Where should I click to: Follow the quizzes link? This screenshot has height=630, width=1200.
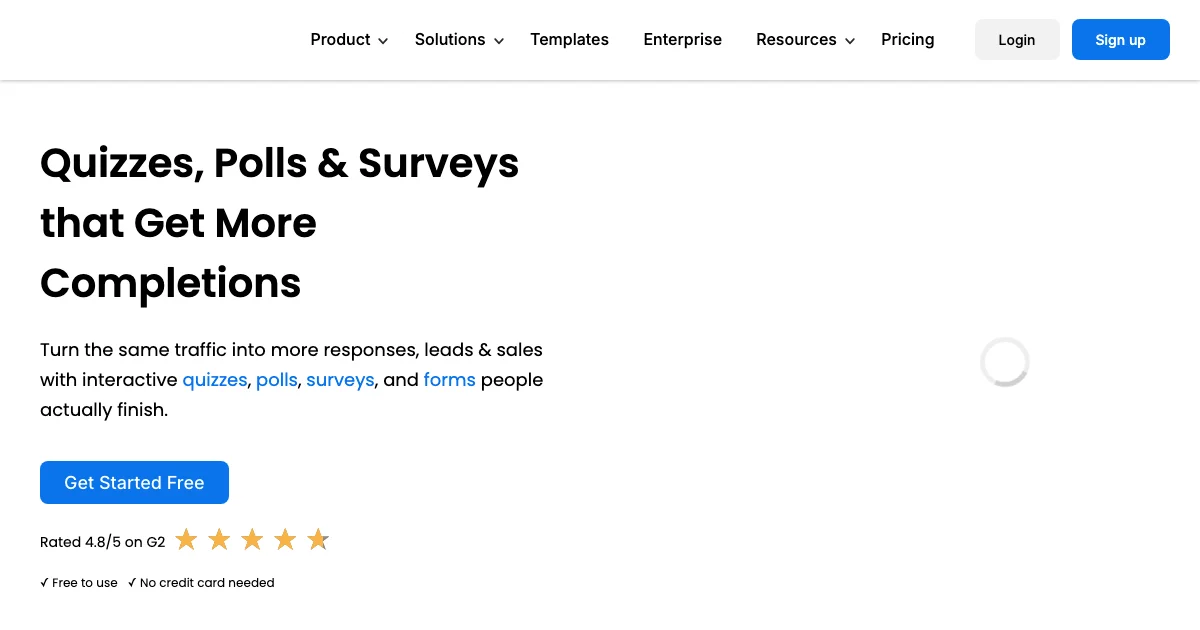point(215,380)
